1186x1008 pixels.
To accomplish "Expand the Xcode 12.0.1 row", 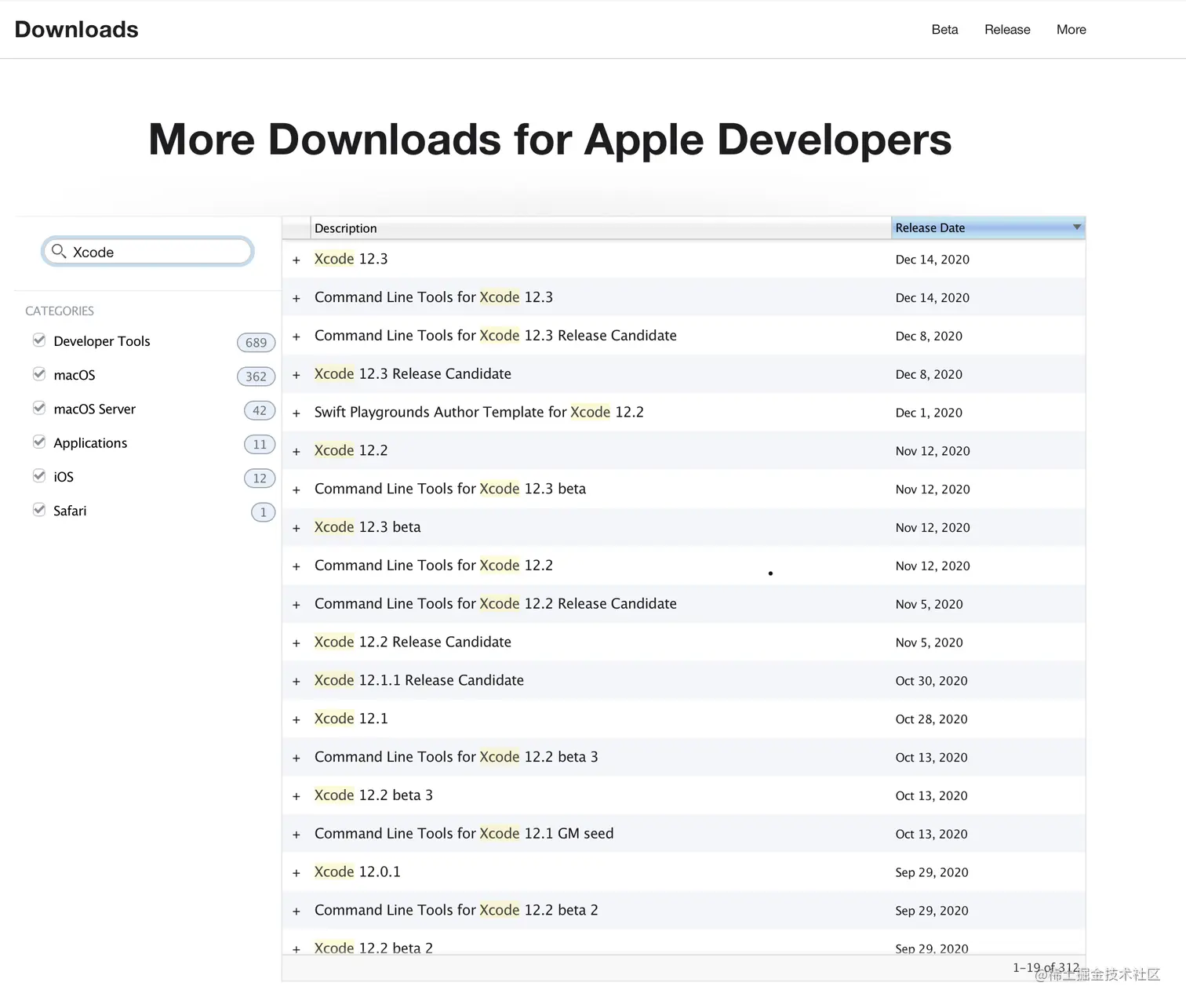I will pos(296,873).
